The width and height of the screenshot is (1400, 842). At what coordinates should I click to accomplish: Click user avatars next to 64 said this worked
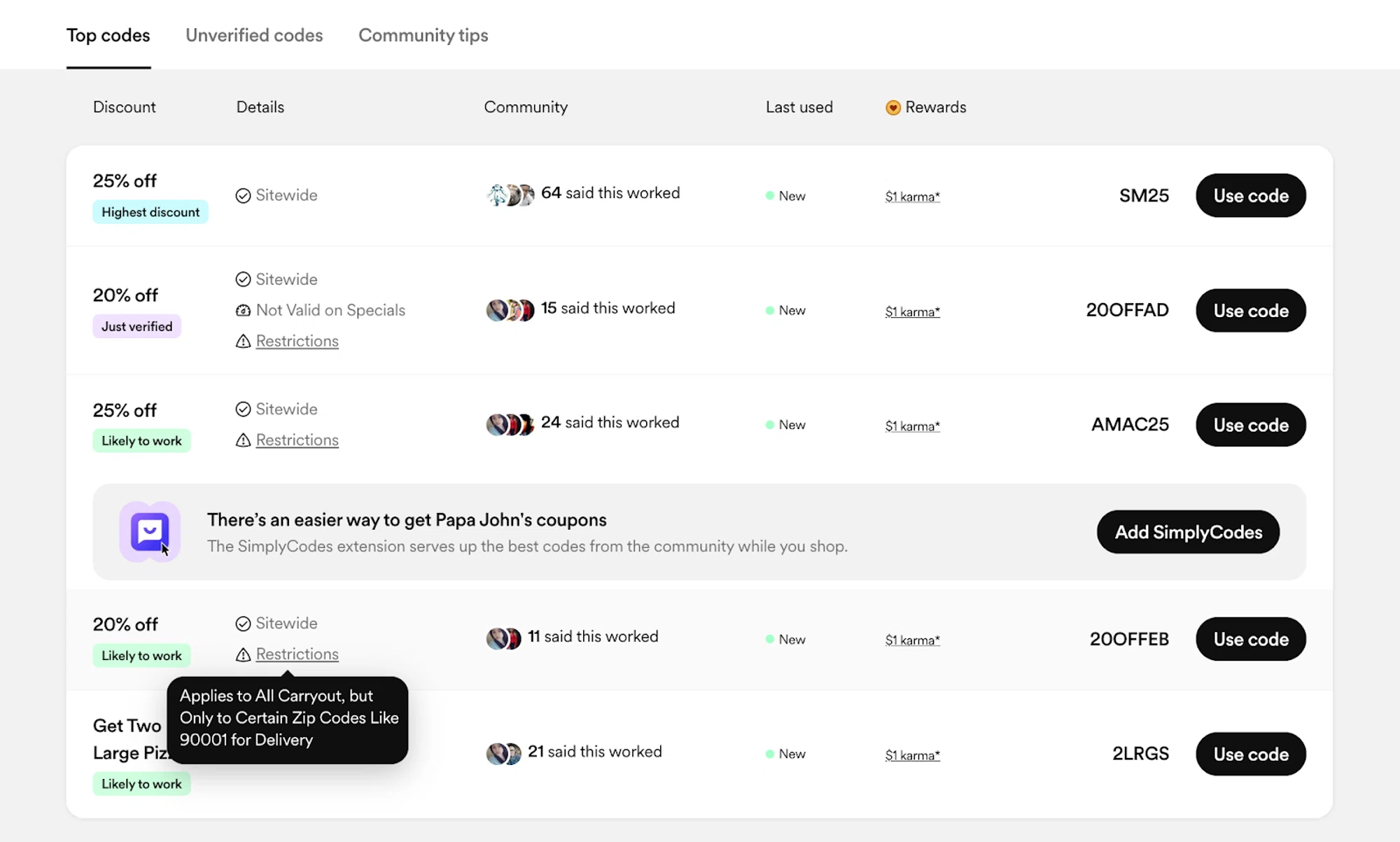(510, 195)
